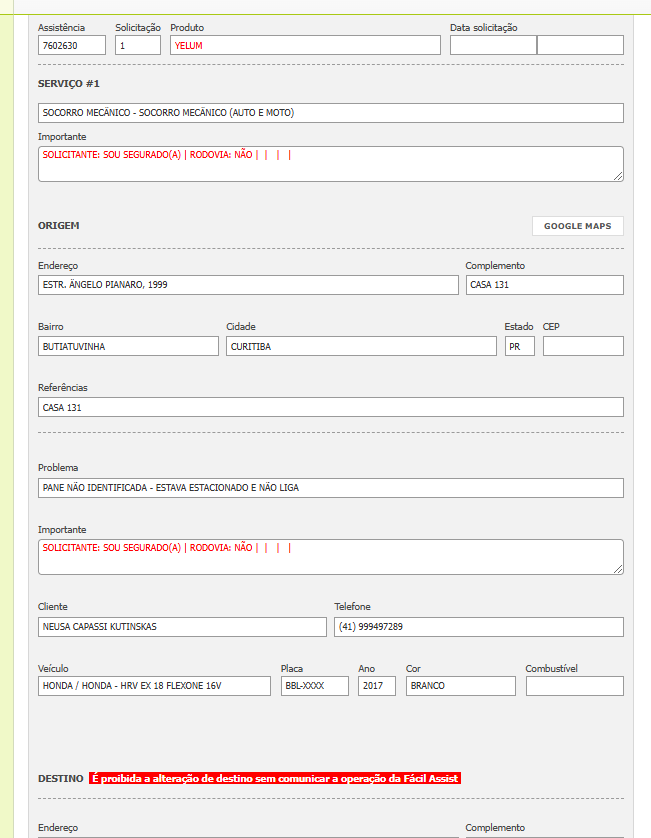651x838 pixels.
Task: Select the Solicitação field
Action: point(138,45)
